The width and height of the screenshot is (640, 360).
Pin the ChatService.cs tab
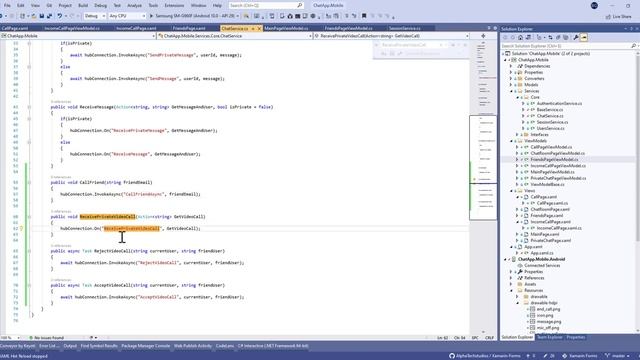(x=253, y=28)
